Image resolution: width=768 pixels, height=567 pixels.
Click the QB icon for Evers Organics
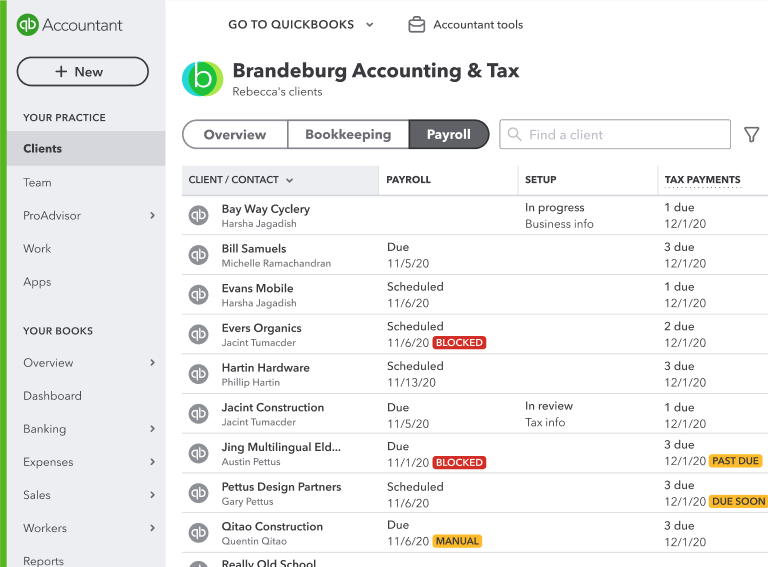198,334
